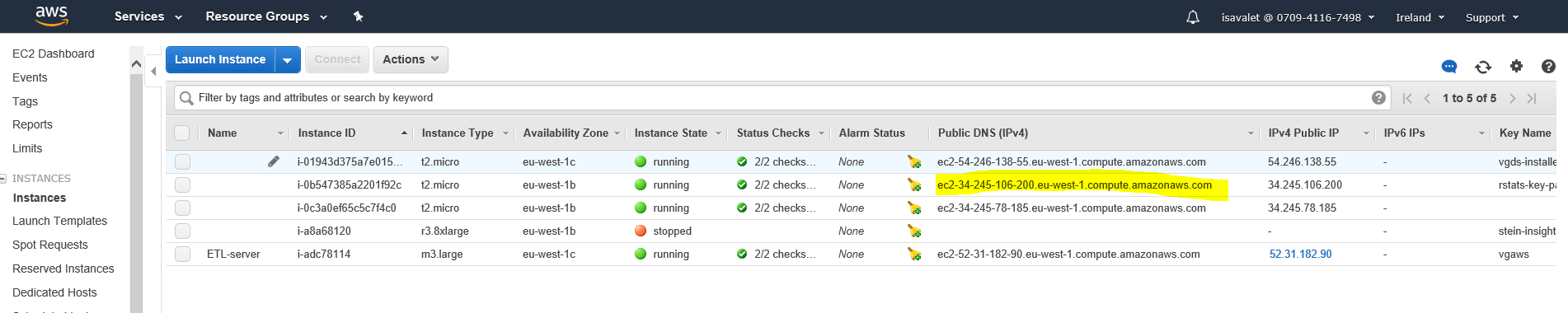
Task: Open the Ireland region selector
Action: pos(1420,17)
